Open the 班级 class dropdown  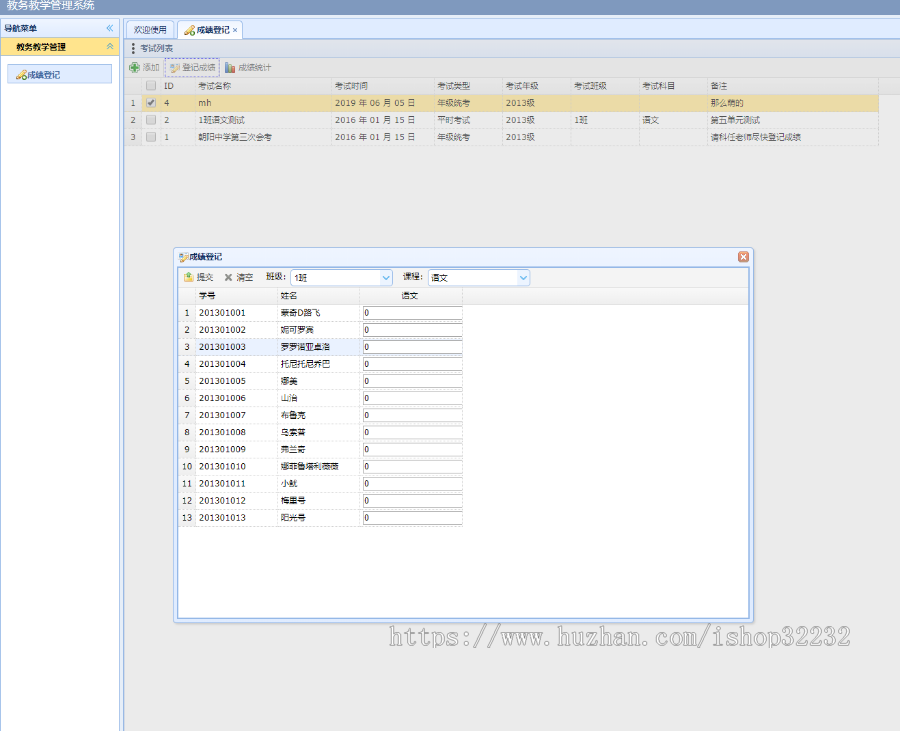pos(386,278)
